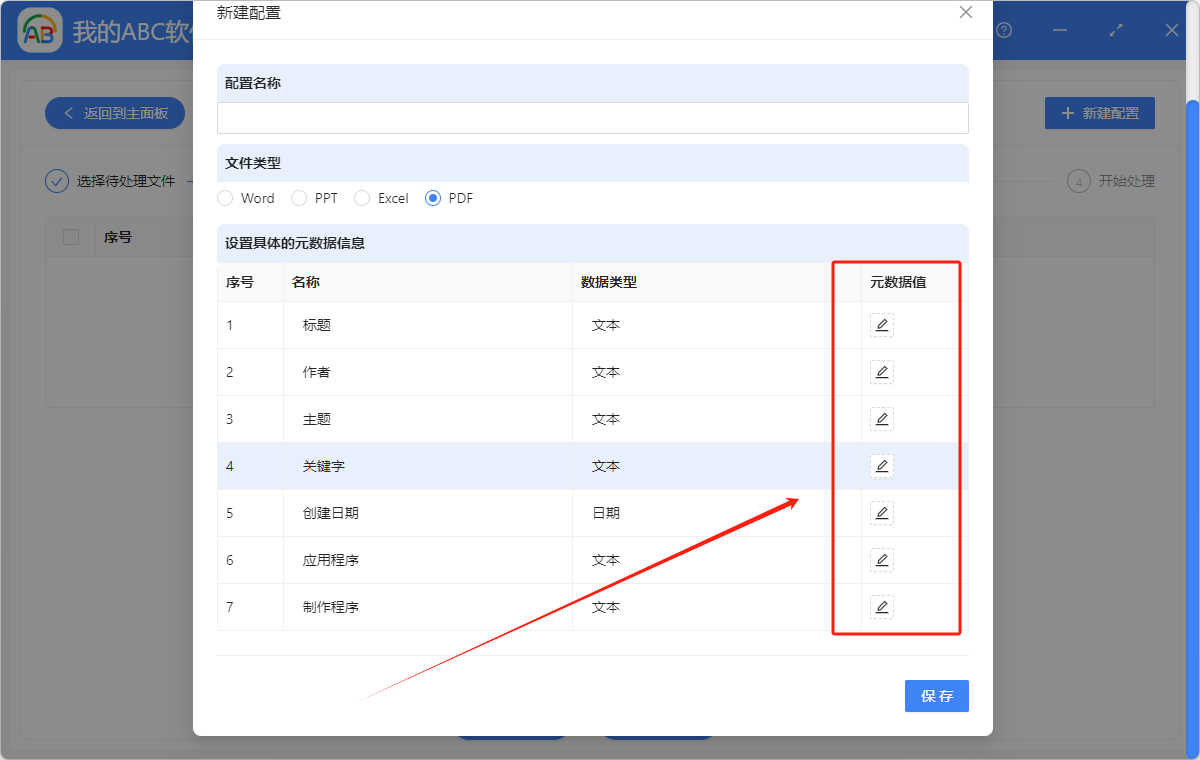Open the help question mark icon
Viewport: 1200px width, 760px height.
coord(1004,31)
